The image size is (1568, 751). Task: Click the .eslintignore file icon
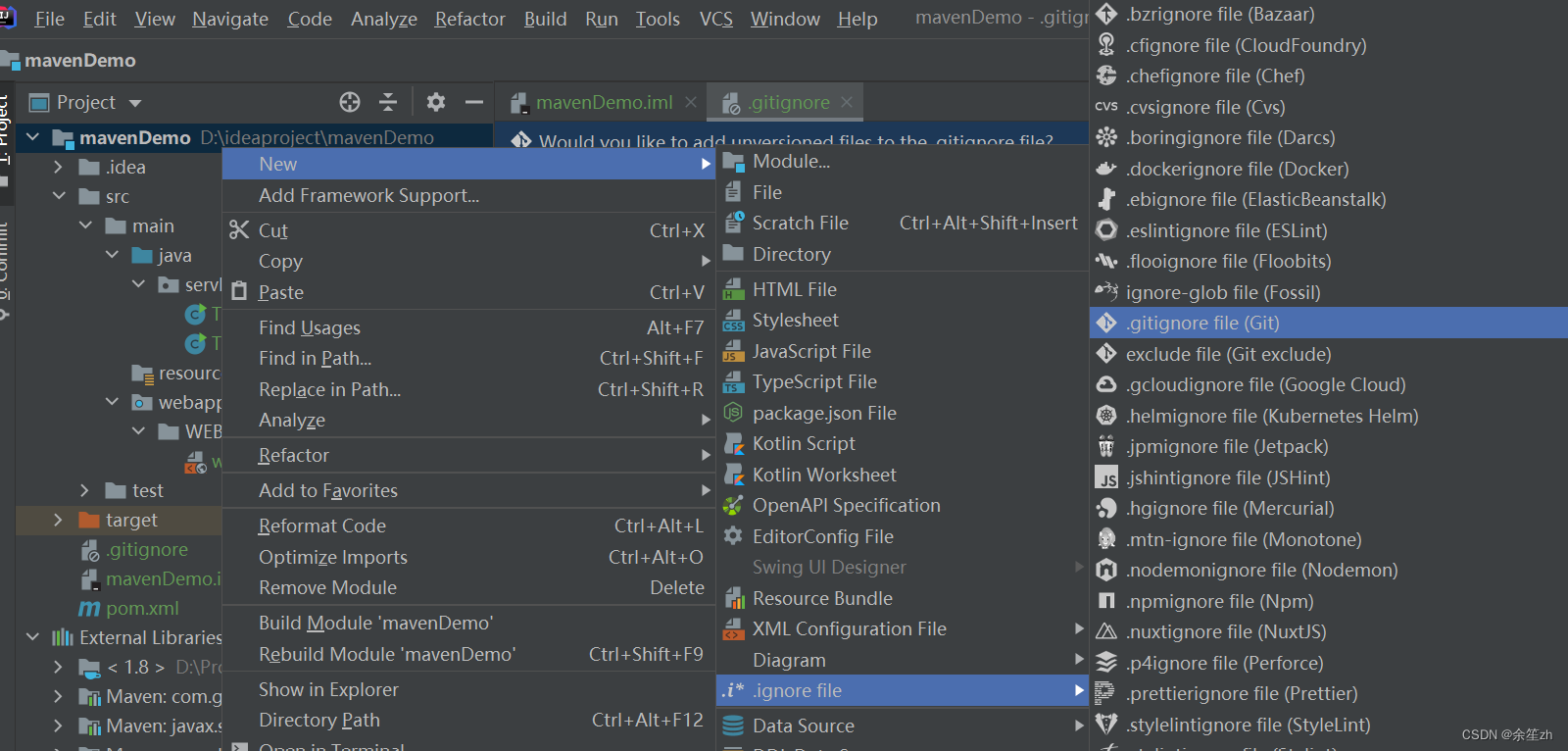tap(1106, 230)
